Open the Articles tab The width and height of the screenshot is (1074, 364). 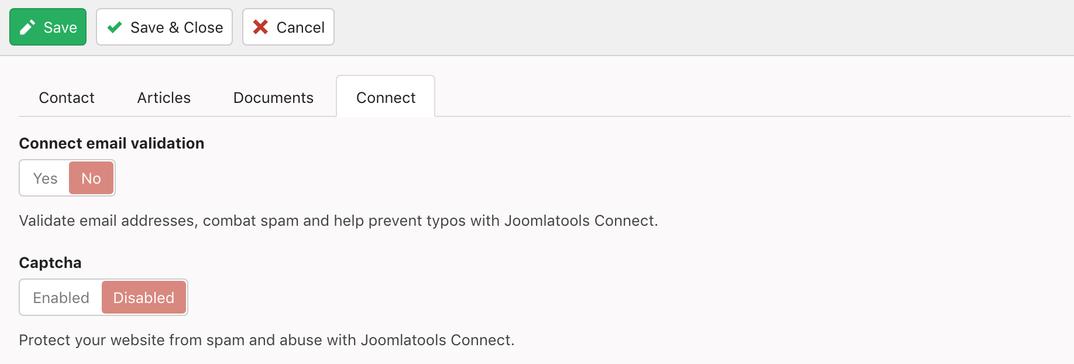164,97
